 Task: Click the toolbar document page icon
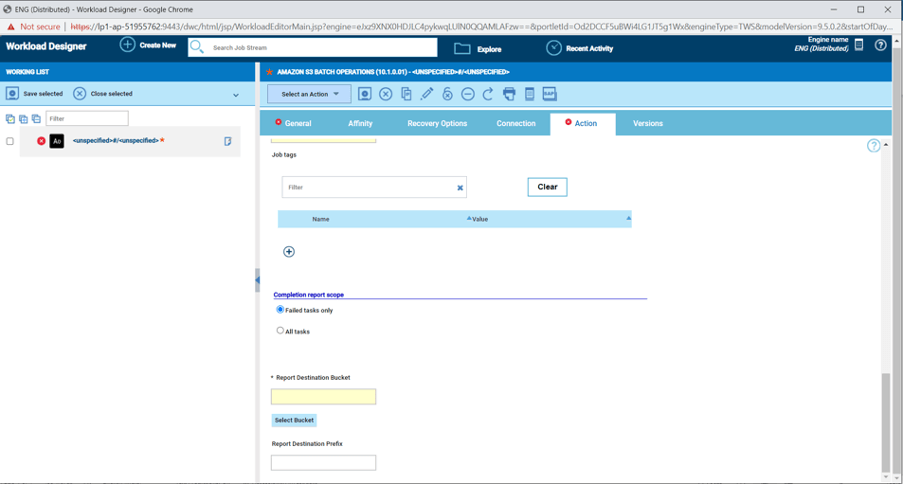pyautogui.click(x=529, y=94)
